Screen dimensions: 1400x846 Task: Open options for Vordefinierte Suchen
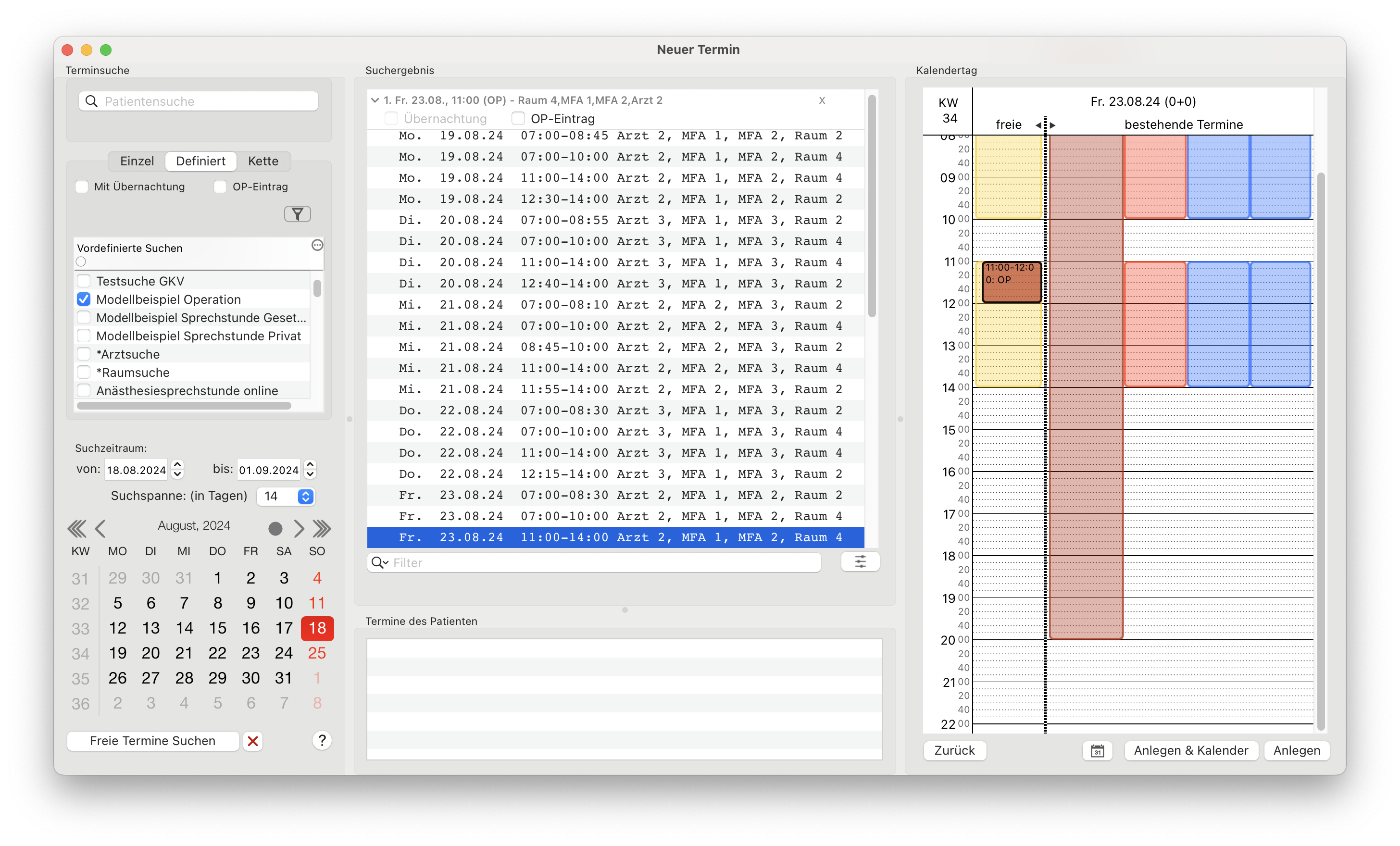tap(317, 245)
